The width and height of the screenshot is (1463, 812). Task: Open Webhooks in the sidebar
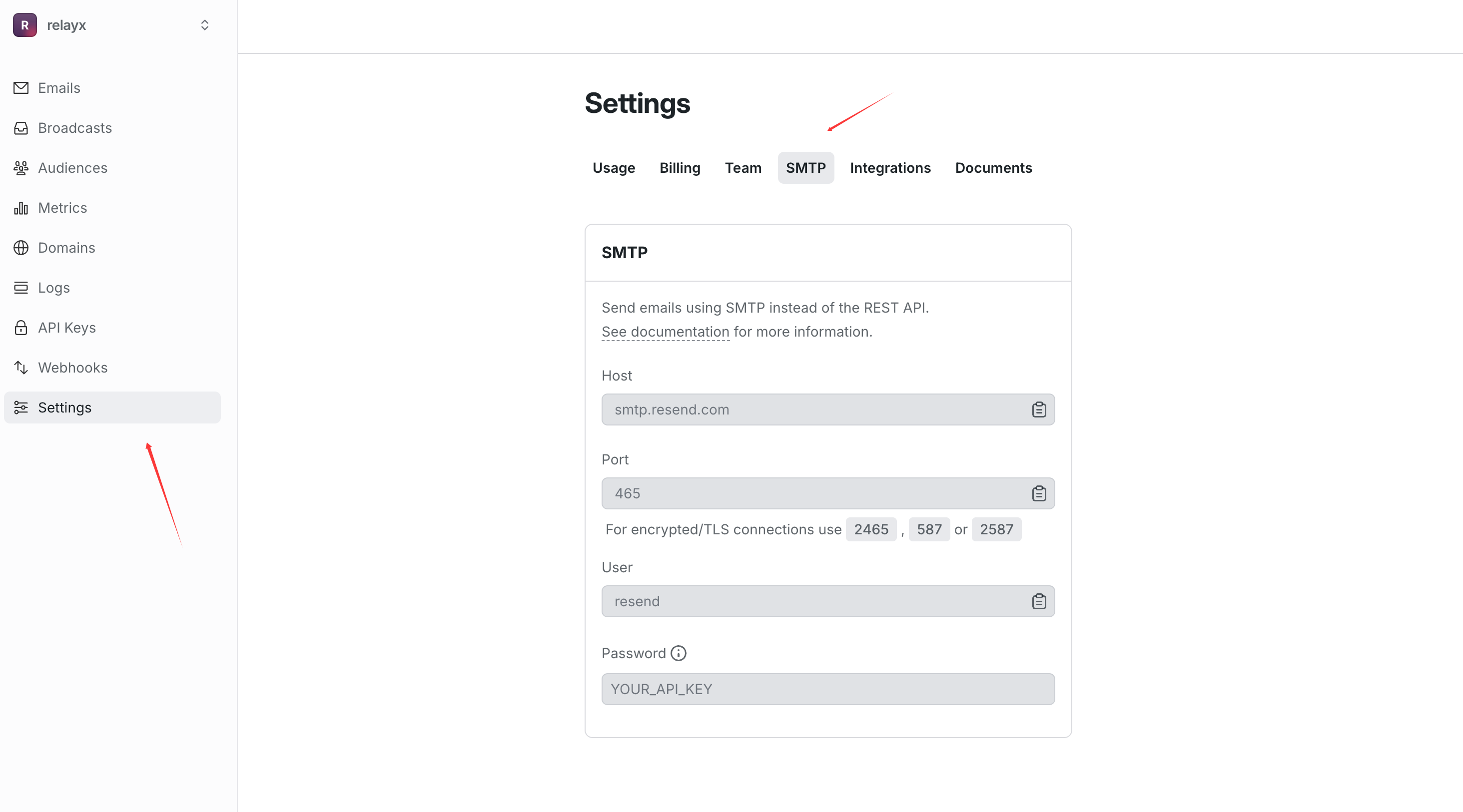72,368
